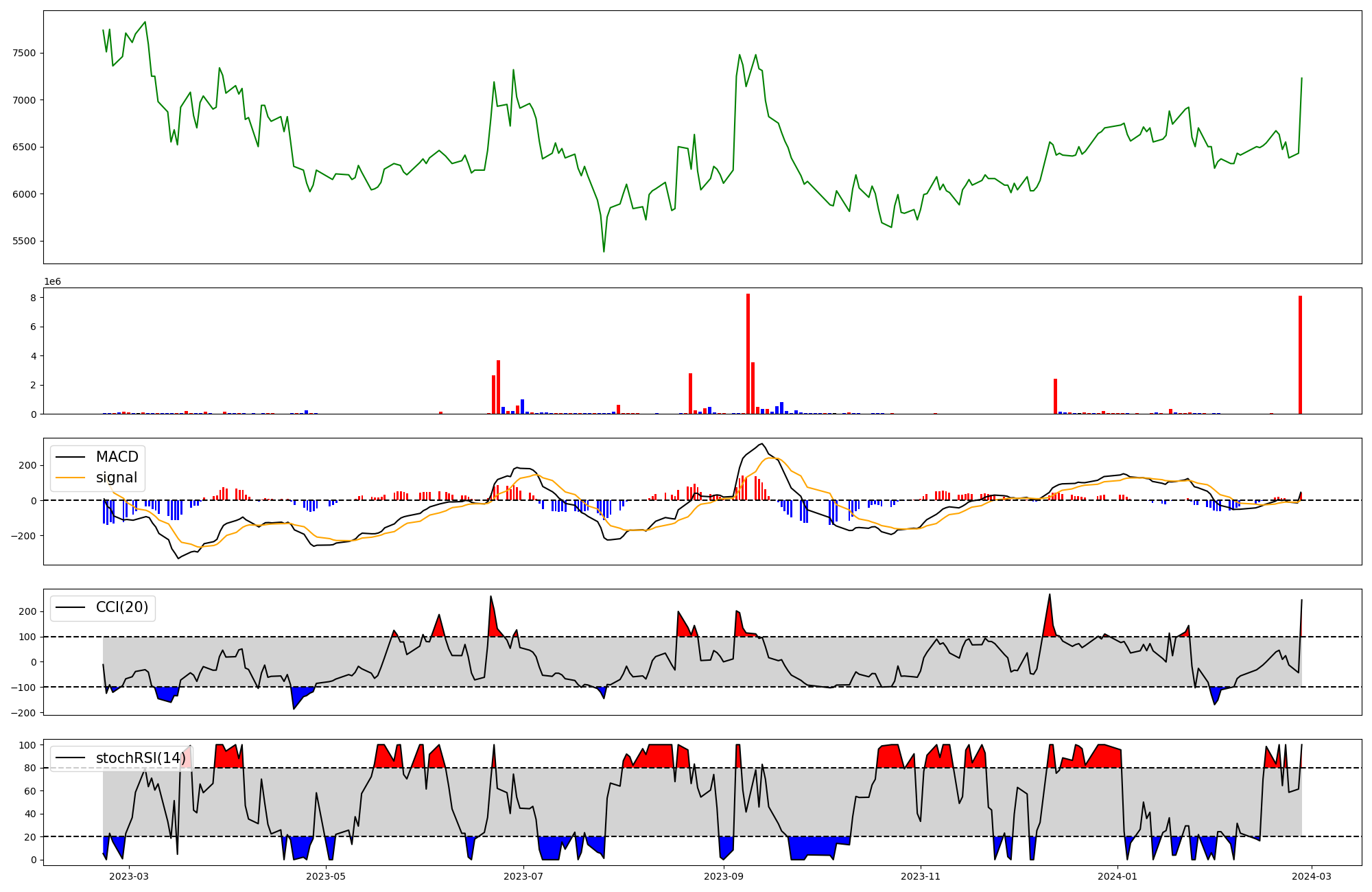Click the 2023-07 date tick label
Image resolution: width=1372 pixels, height=892 pixels.
(524, 876)
